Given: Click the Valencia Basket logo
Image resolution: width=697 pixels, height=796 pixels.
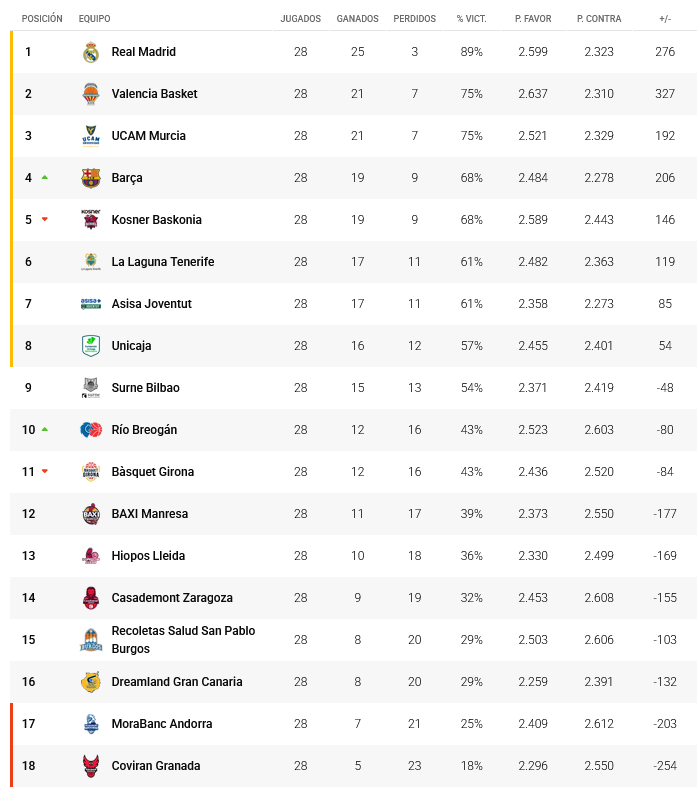Looking at the screenshot, I should point(91,94).
